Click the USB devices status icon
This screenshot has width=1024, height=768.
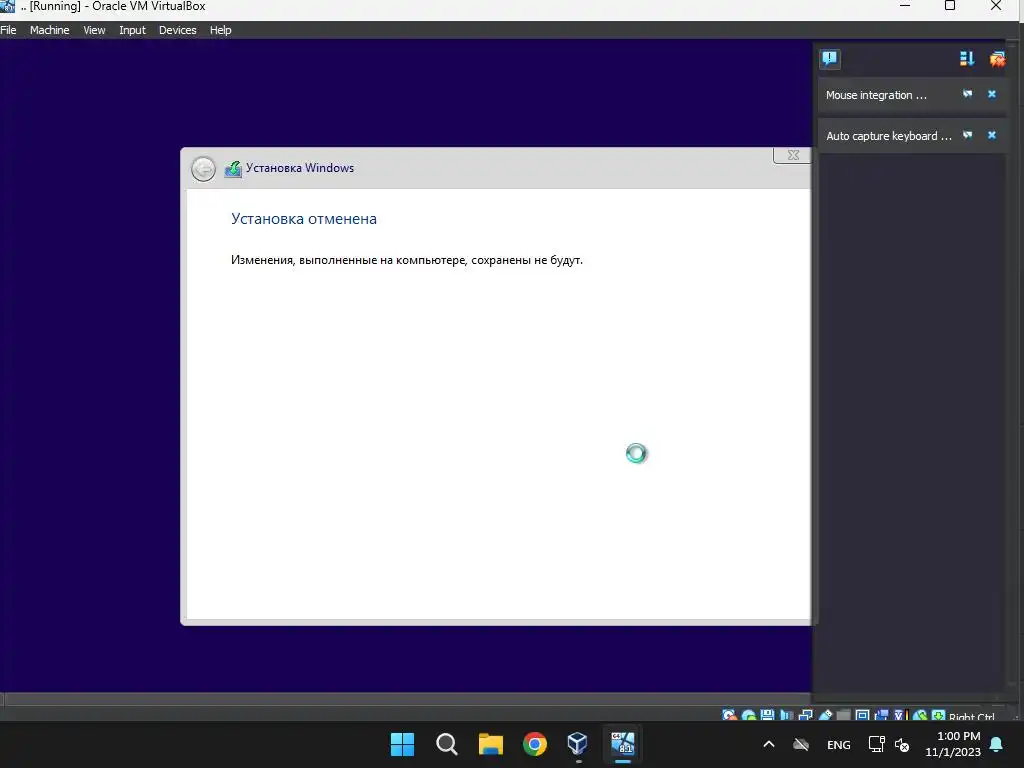825,714
